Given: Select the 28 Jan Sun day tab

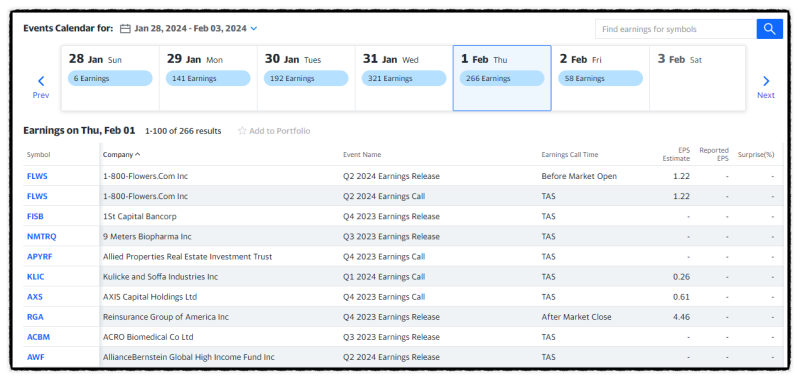Looking at the screenshot, I should (110, 78).
